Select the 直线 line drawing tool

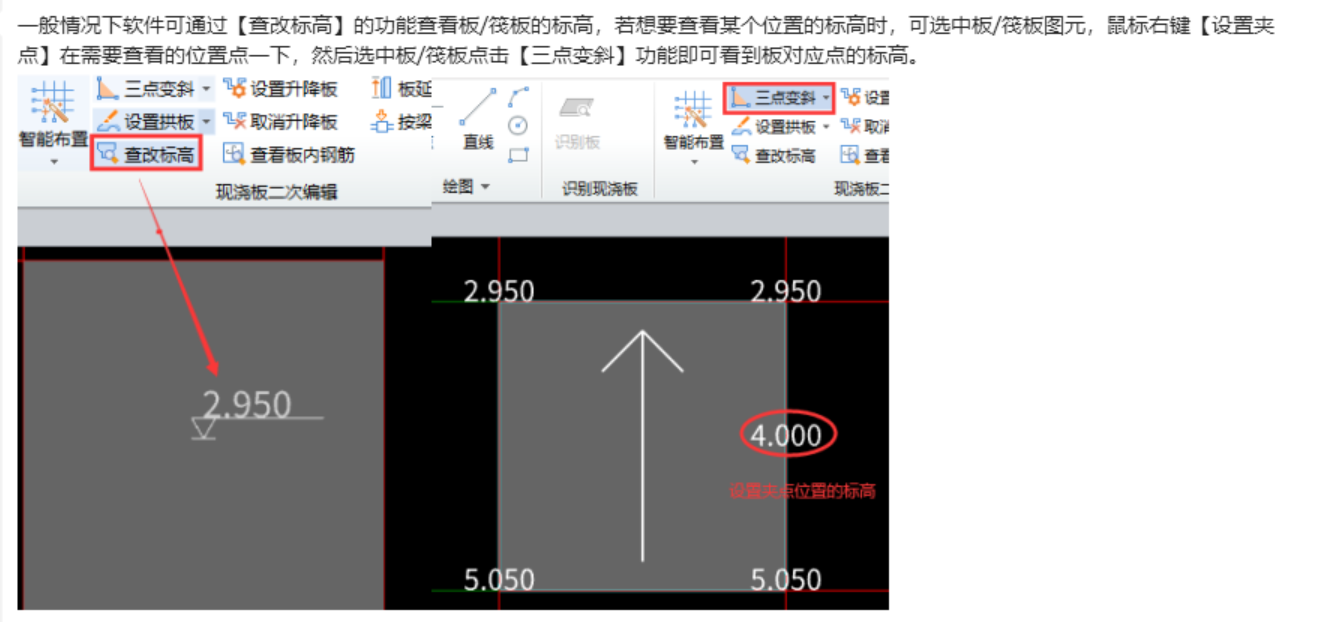tap(478, 119)
